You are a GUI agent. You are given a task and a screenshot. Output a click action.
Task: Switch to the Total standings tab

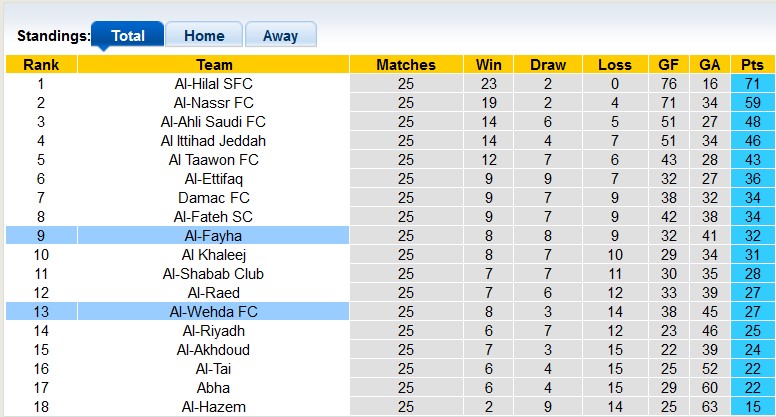(127, 36)
